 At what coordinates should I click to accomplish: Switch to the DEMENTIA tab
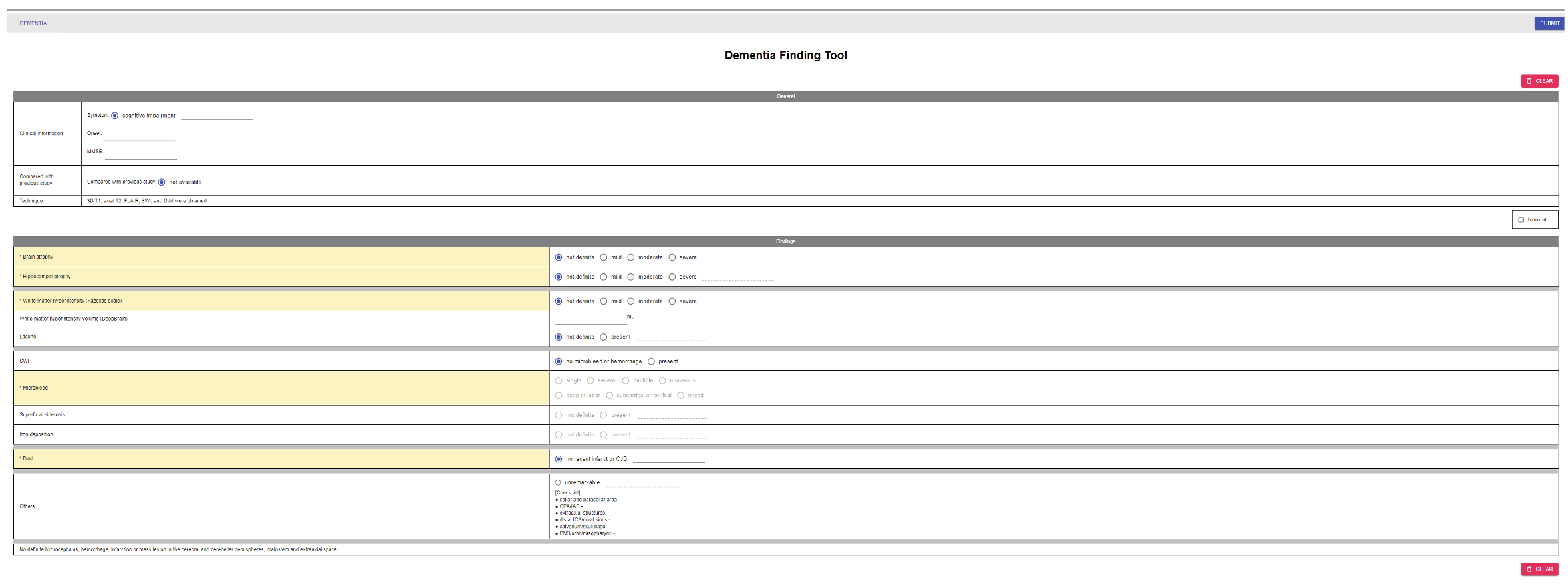pyautogui.click(x=33, y=23)
